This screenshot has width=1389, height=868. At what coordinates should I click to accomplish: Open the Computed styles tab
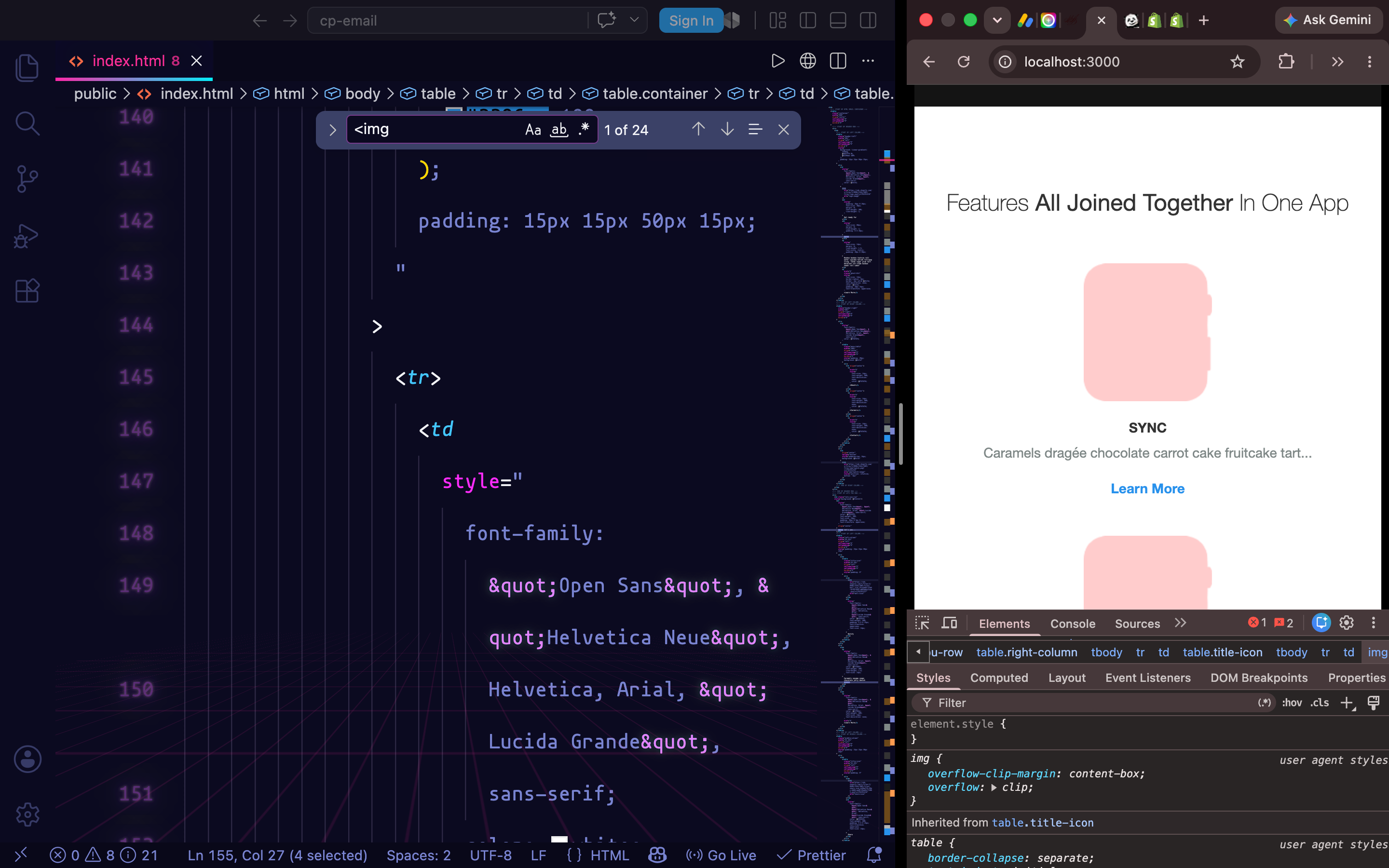tap(999, 678)
